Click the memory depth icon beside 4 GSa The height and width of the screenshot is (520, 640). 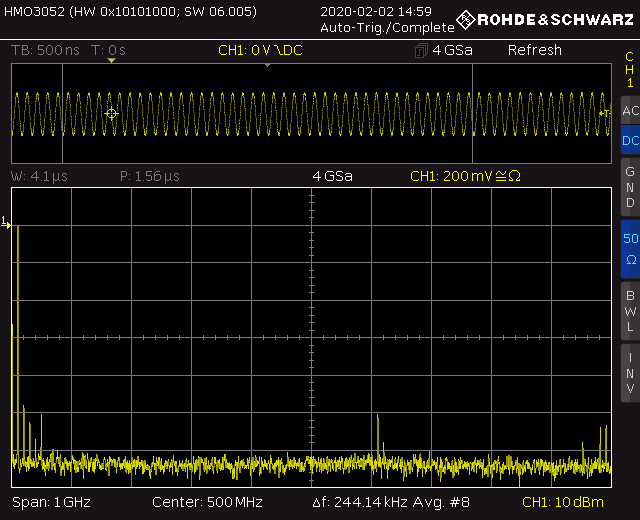coord(419,51)
